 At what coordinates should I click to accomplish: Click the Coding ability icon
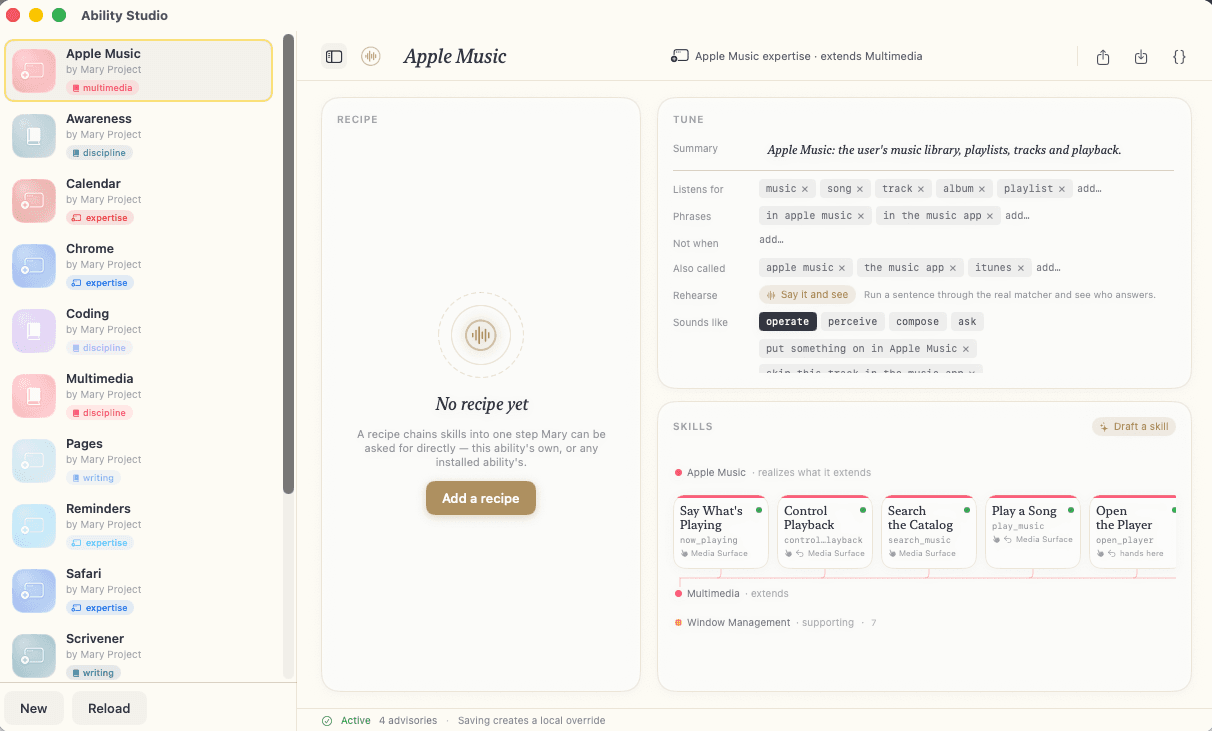(x=34, y=331)
